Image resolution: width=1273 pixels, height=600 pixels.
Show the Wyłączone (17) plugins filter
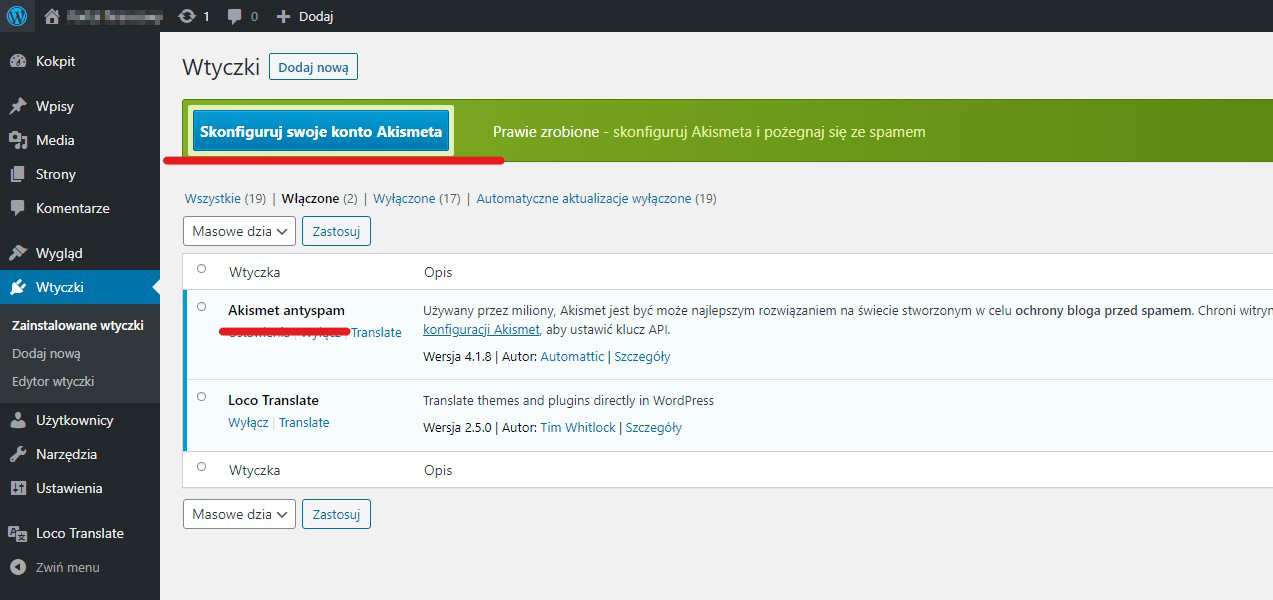417,198
